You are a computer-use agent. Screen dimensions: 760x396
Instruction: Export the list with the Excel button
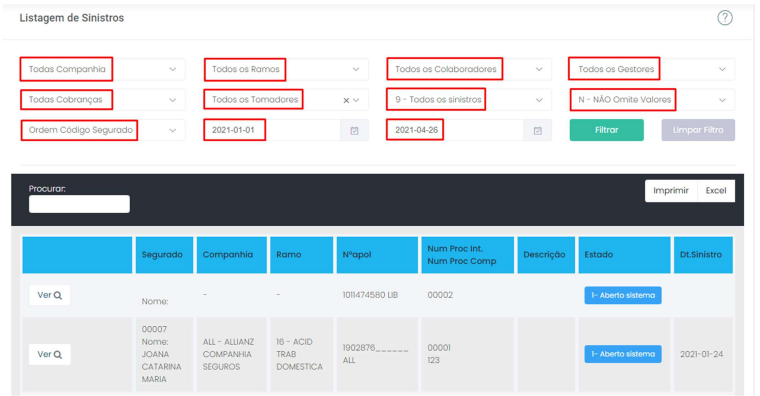(716, 190)
